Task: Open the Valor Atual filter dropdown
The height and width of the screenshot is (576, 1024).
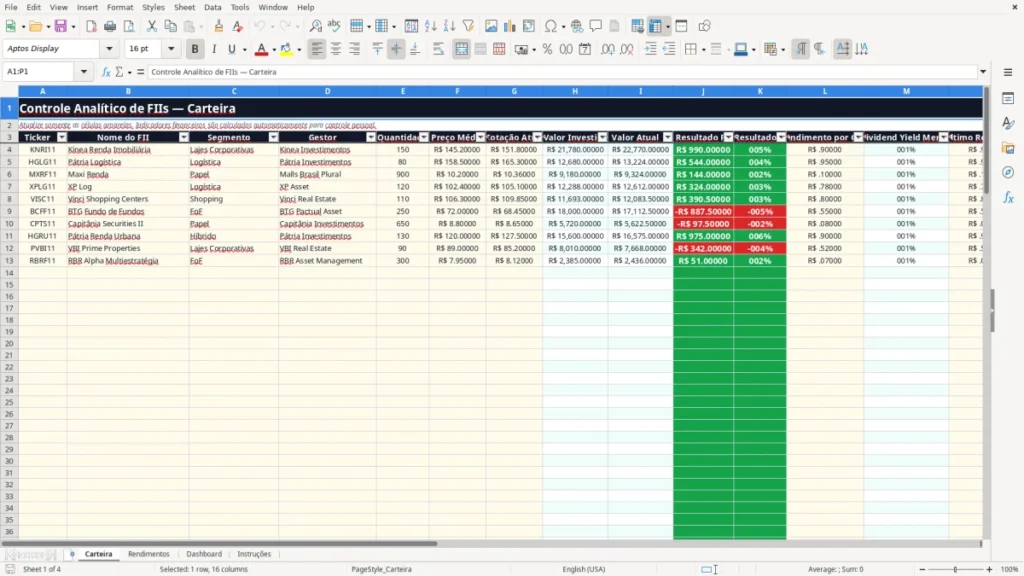Action: click(x=667, y=137)
